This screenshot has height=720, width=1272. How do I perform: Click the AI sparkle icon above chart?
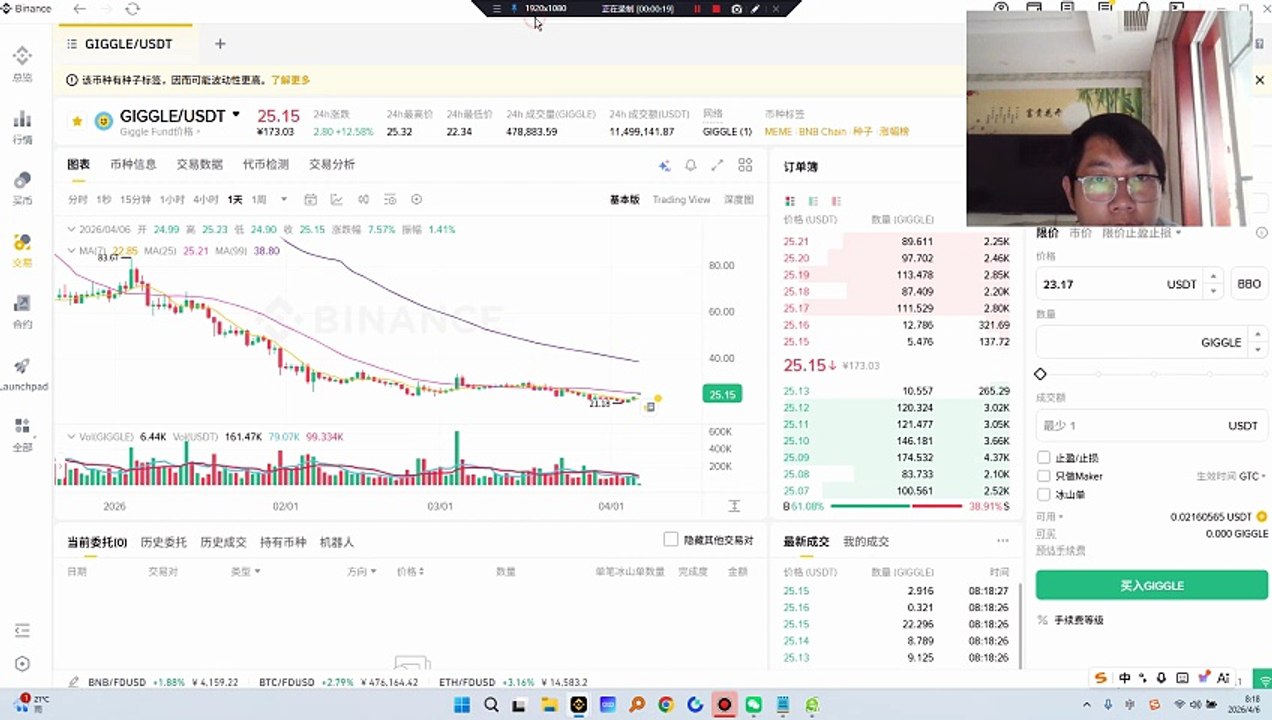coord(664,166)
